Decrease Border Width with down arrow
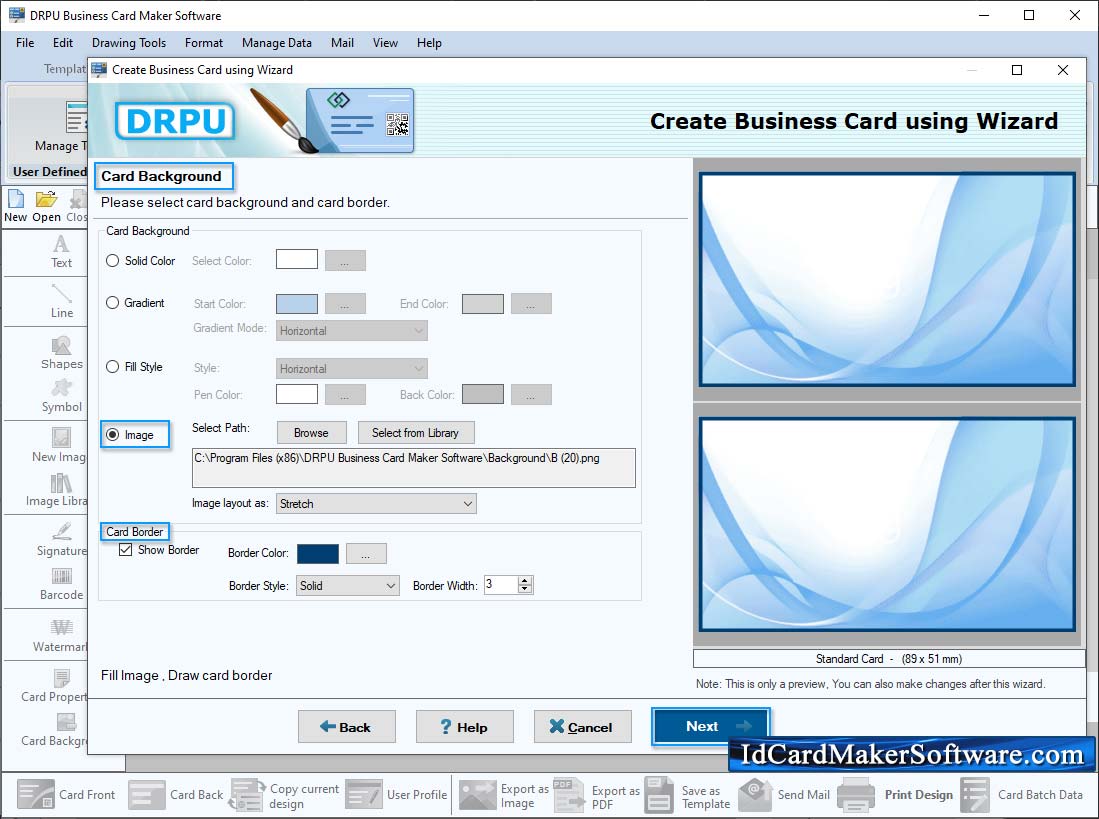This screenshot has width=1099, height=819. pos(525,589)
